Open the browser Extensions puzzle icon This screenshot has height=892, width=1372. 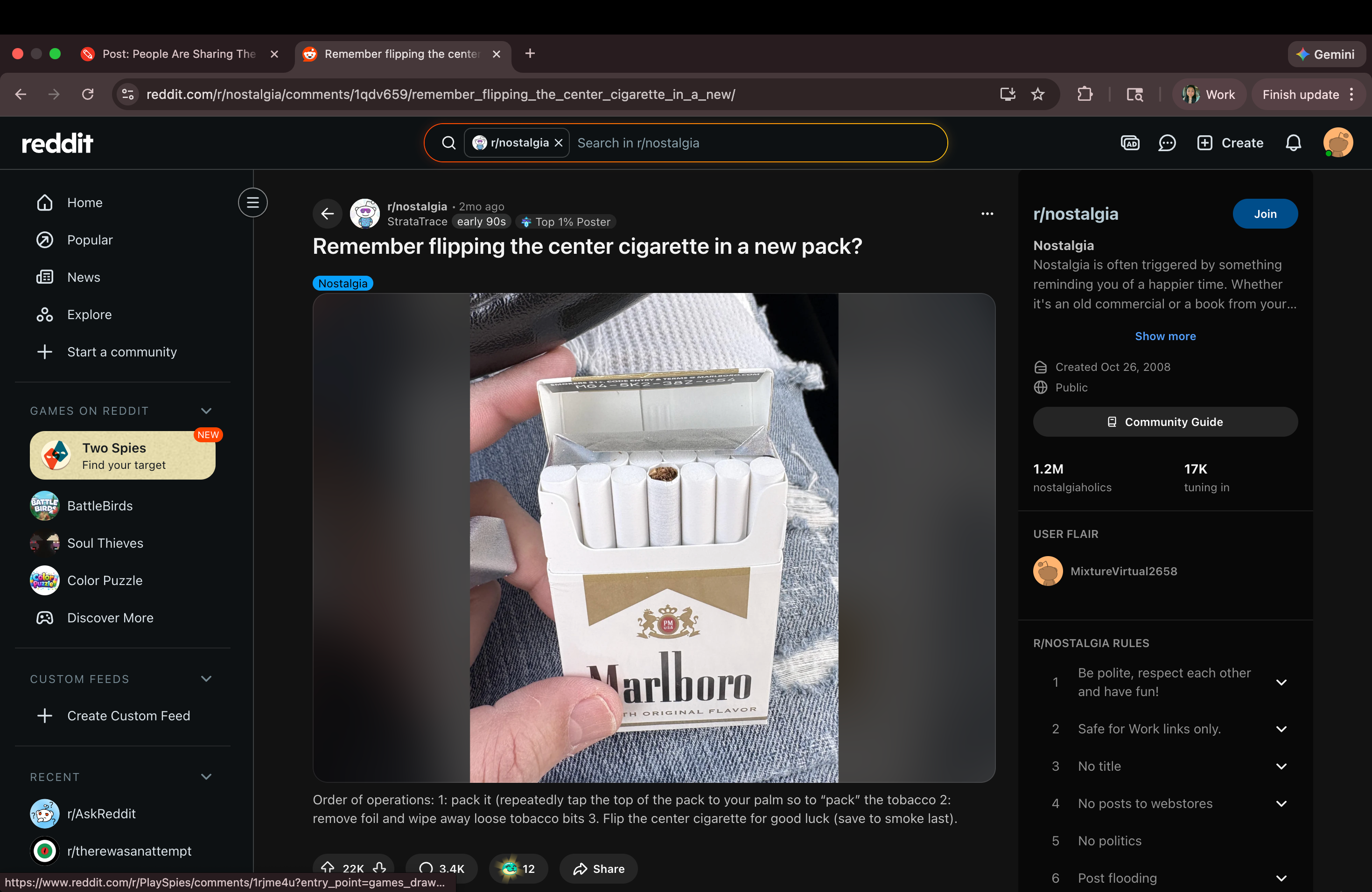pos(1085,94)
